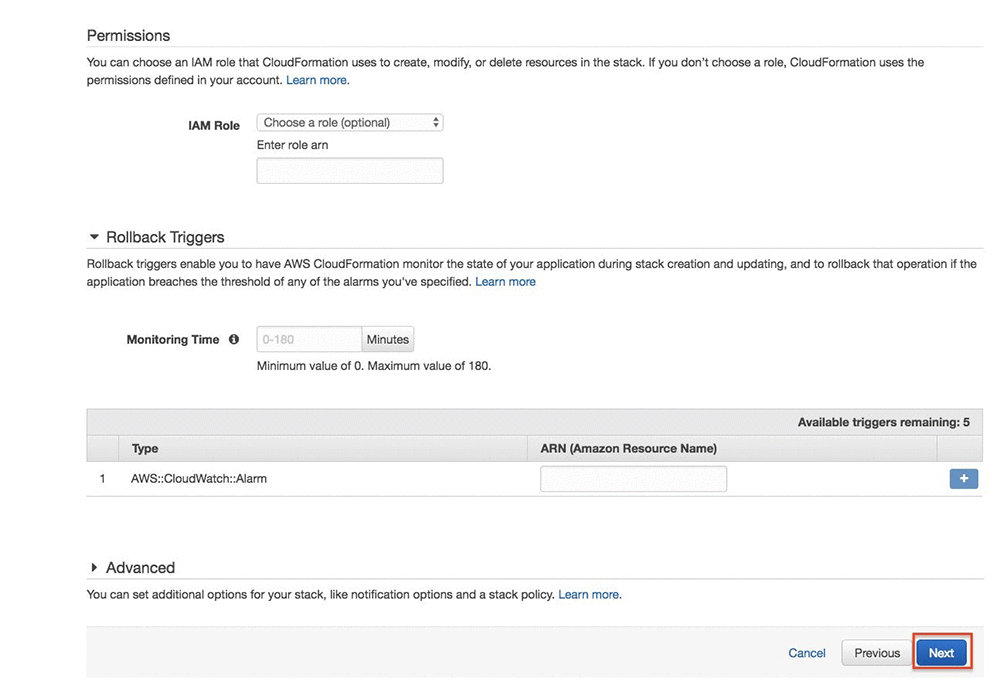Click the Monitoring Time label
Image resolution: width=1000 pixels, height=699 pixels.
click(173, 339)
